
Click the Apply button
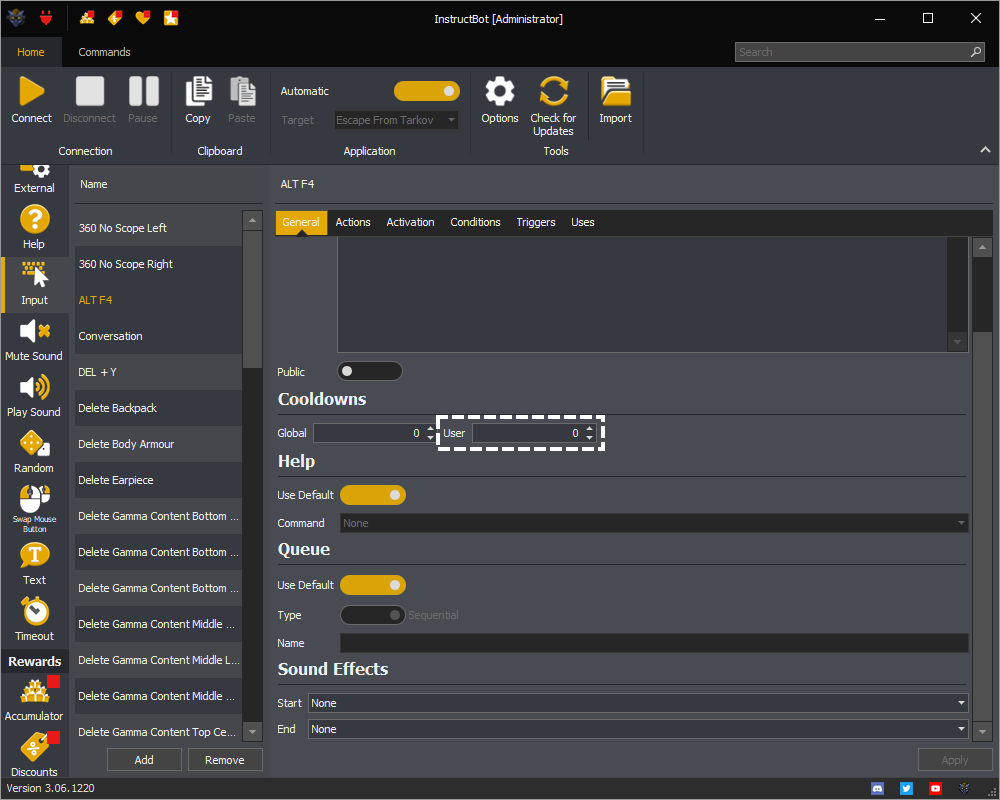click(955, 760)
